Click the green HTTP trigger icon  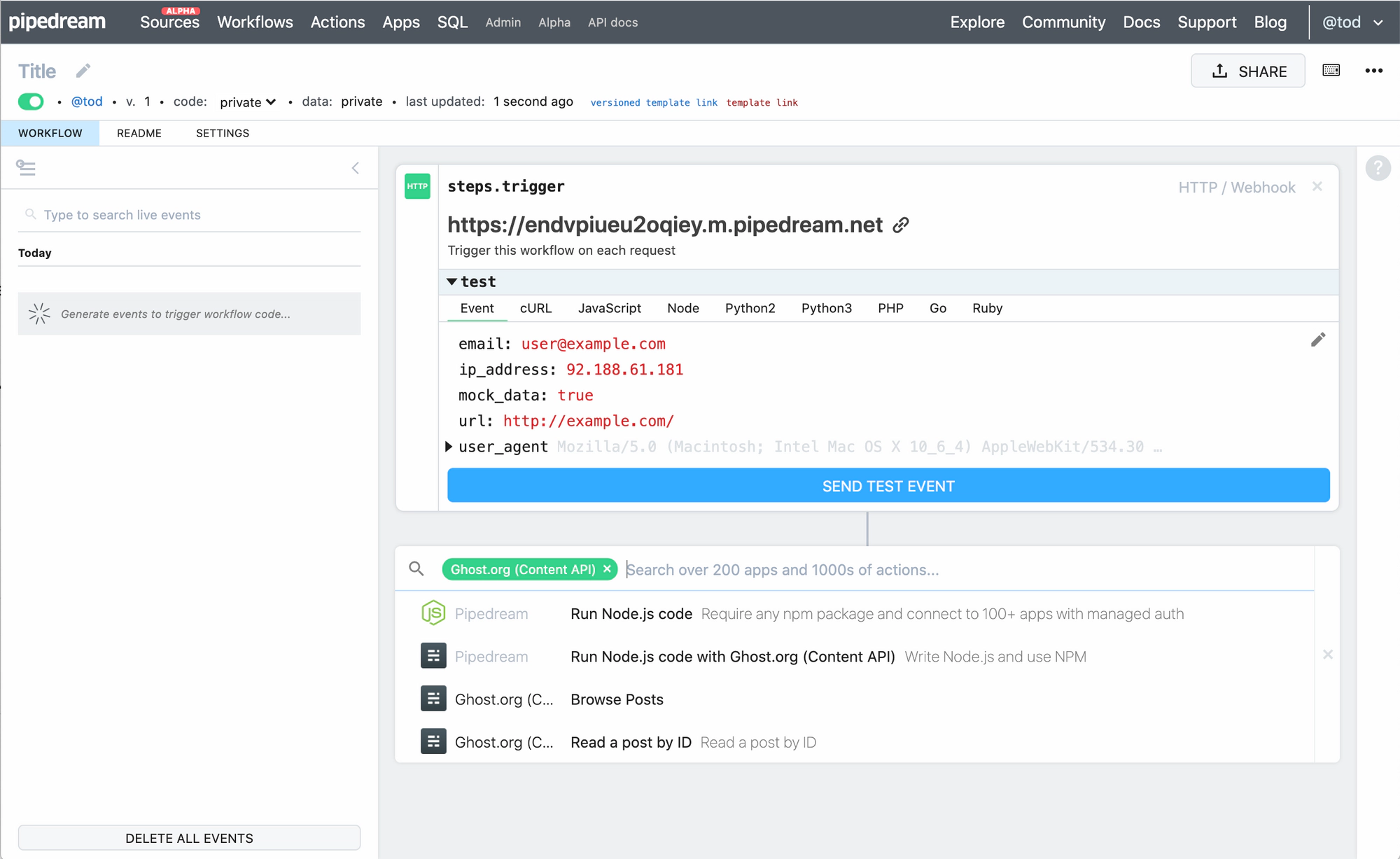click(x=417, y=186)
